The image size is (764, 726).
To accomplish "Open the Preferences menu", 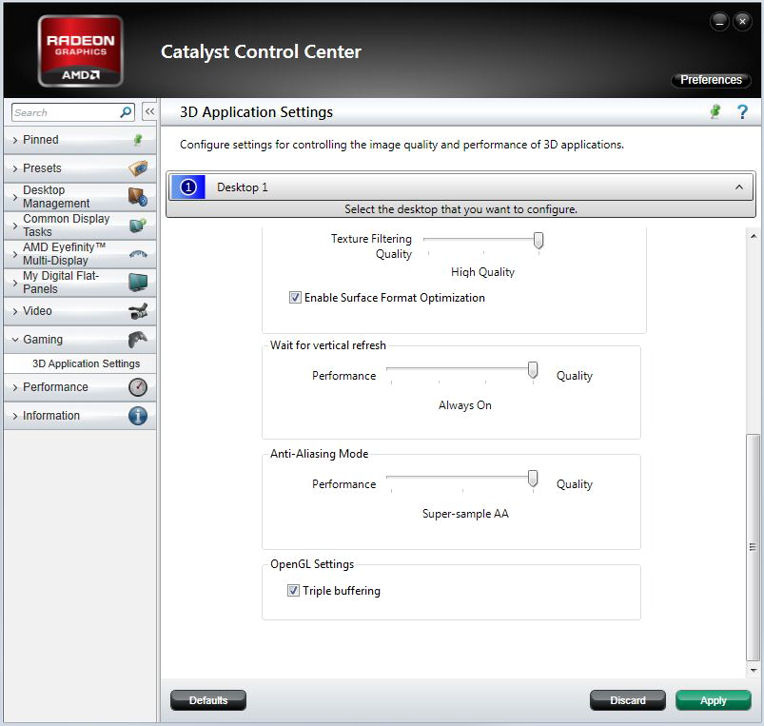I will click(x=711, y=79).
